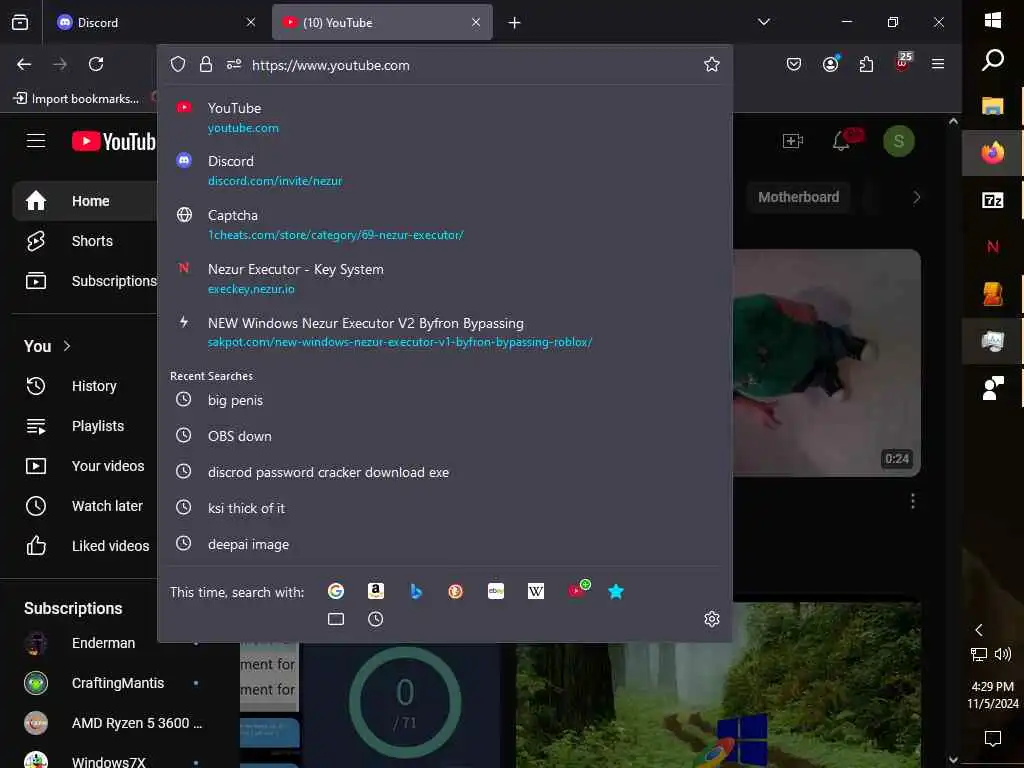
Task: Open the list all tabs dropdown arrow
Action: click(x=763, y=22)
